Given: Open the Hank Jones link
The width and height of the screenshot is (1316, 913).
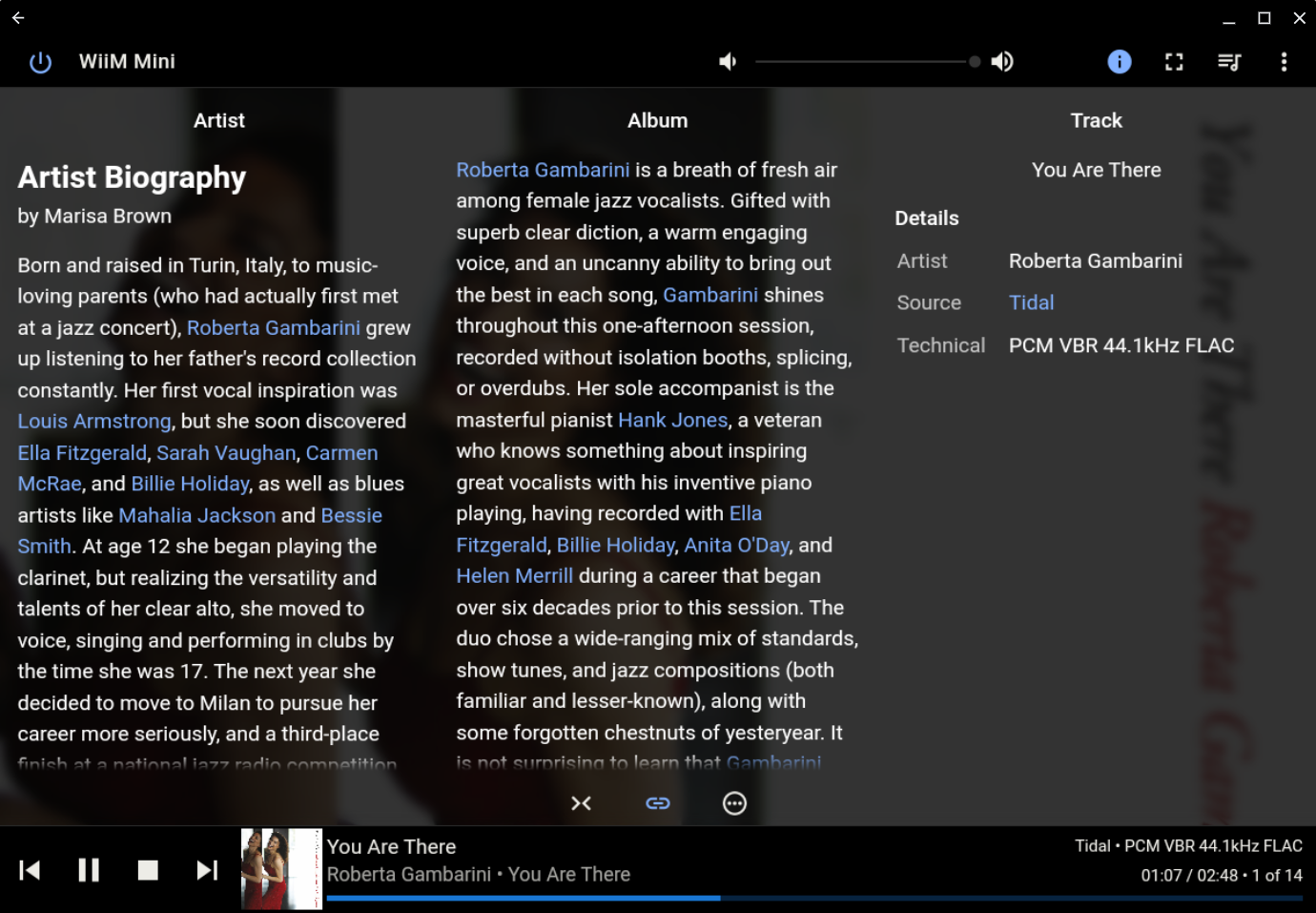Looking at the screenshot, I should [x=673, y=420].
